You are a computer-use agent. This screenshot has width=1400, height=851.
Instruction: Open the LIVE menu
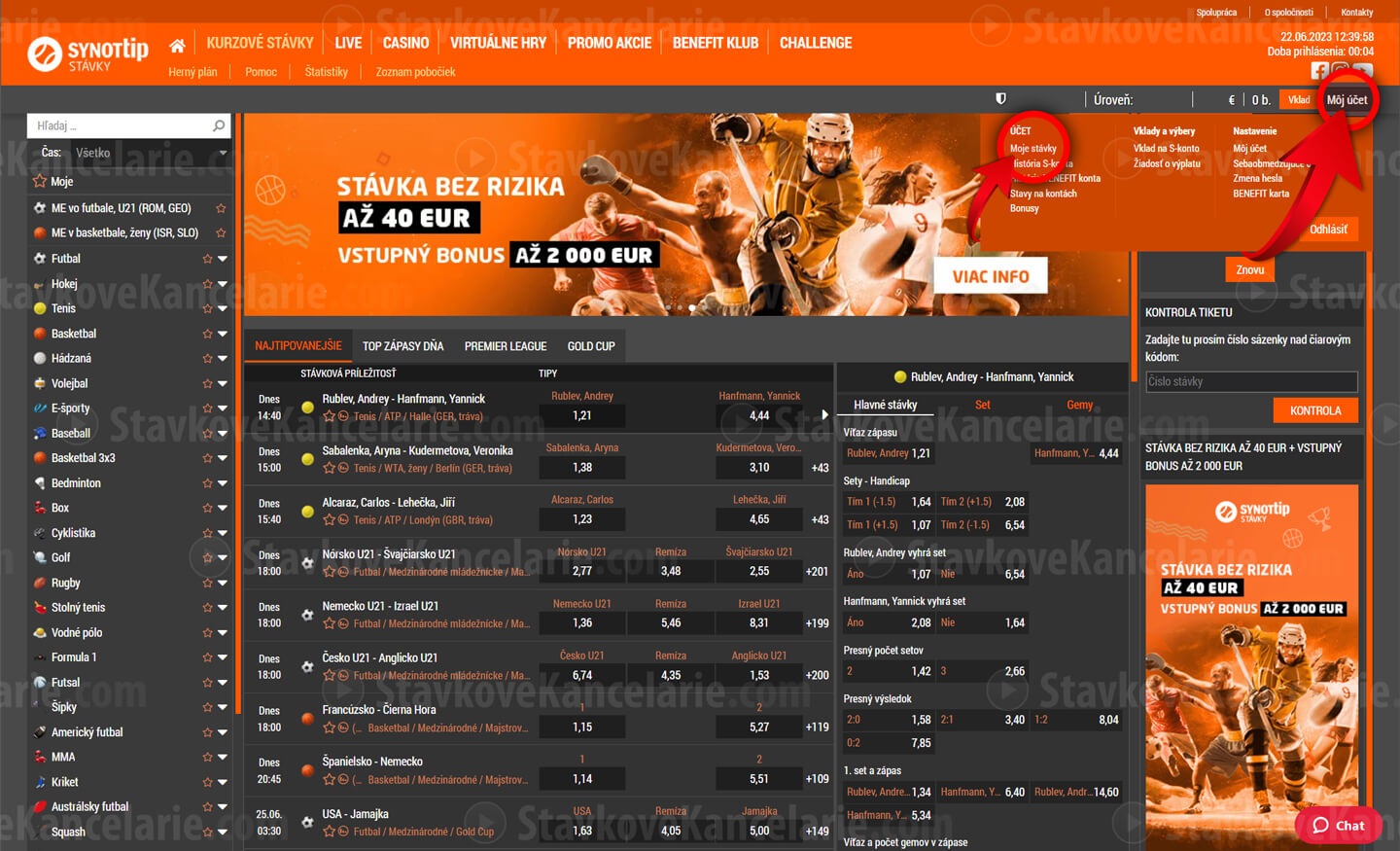coord(348,43)
